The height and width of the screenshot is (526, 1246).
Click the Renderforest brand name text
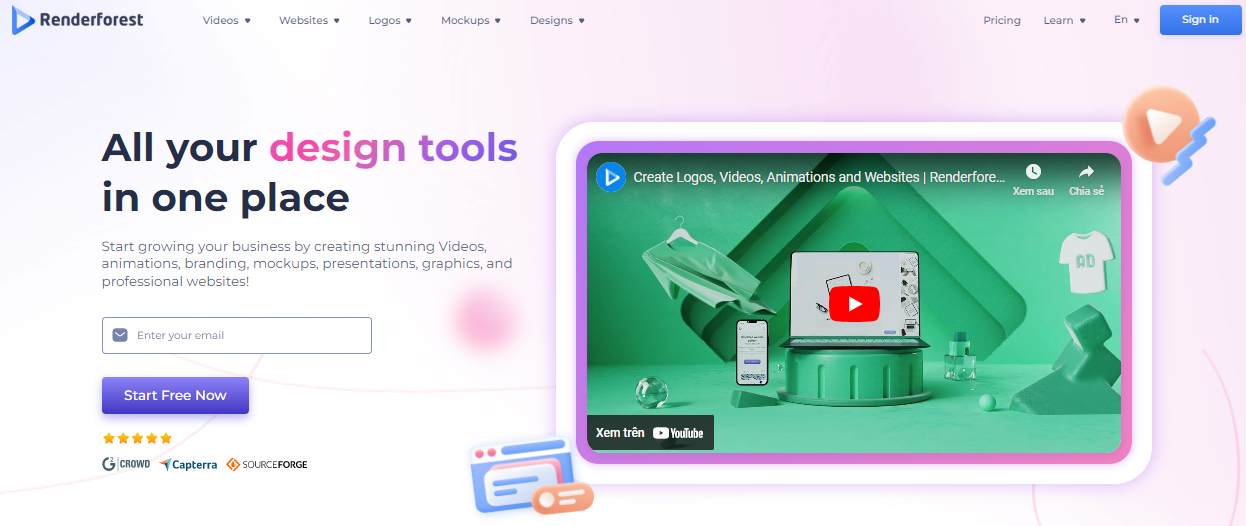[x=91, y=20]
